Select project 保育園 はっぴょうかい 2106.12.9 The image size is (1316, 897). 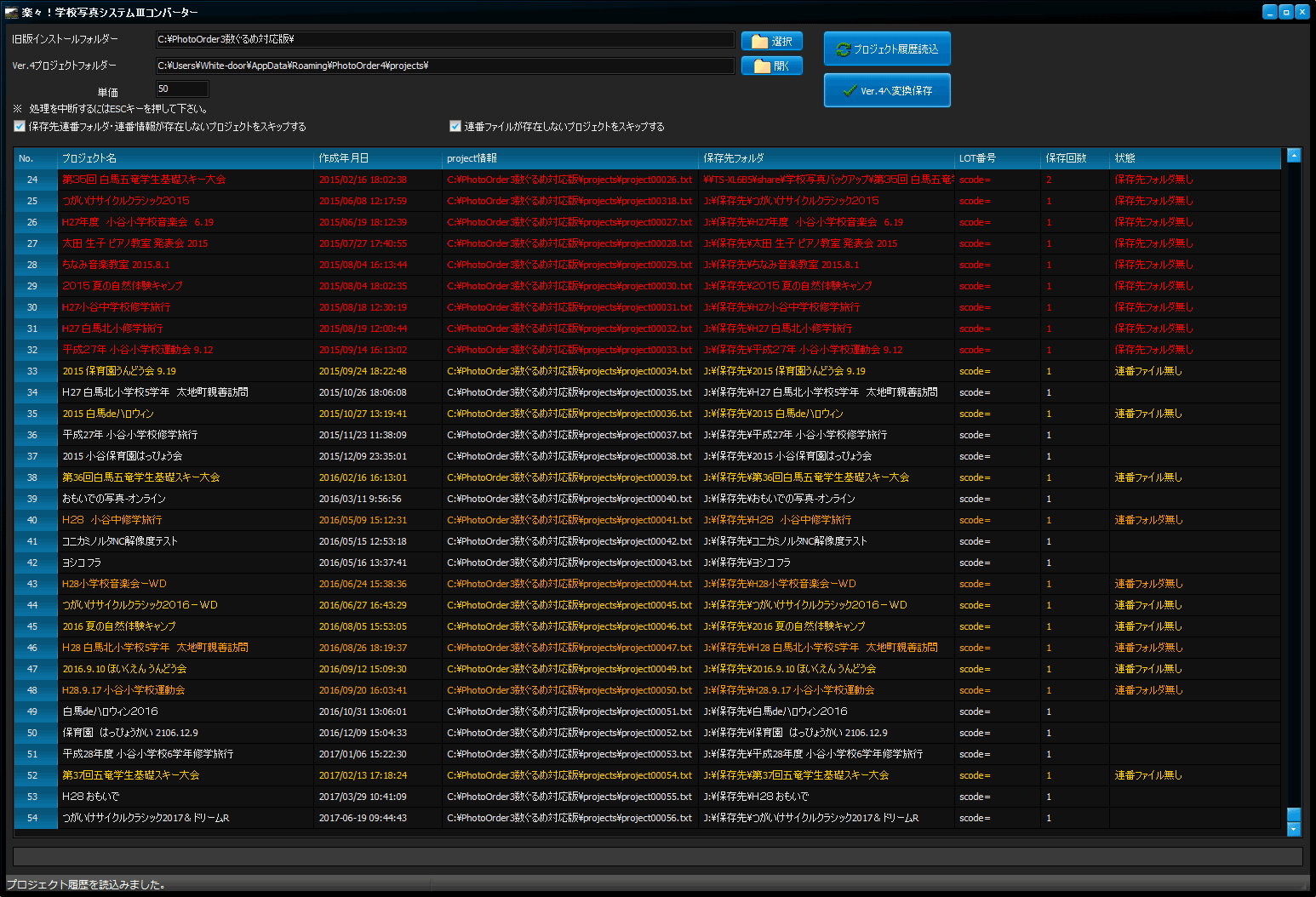pos(129,733)
